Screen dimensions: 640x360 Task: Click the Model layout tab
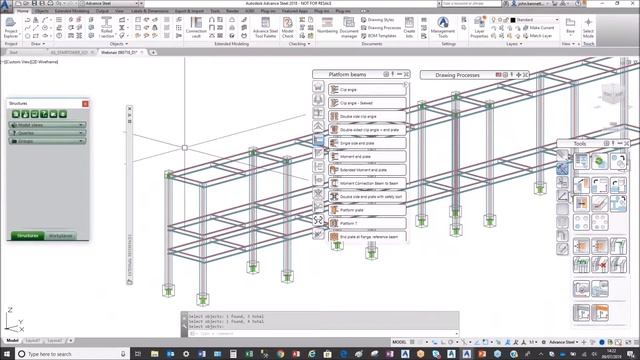pyautogui.click(x=12, y=340)
